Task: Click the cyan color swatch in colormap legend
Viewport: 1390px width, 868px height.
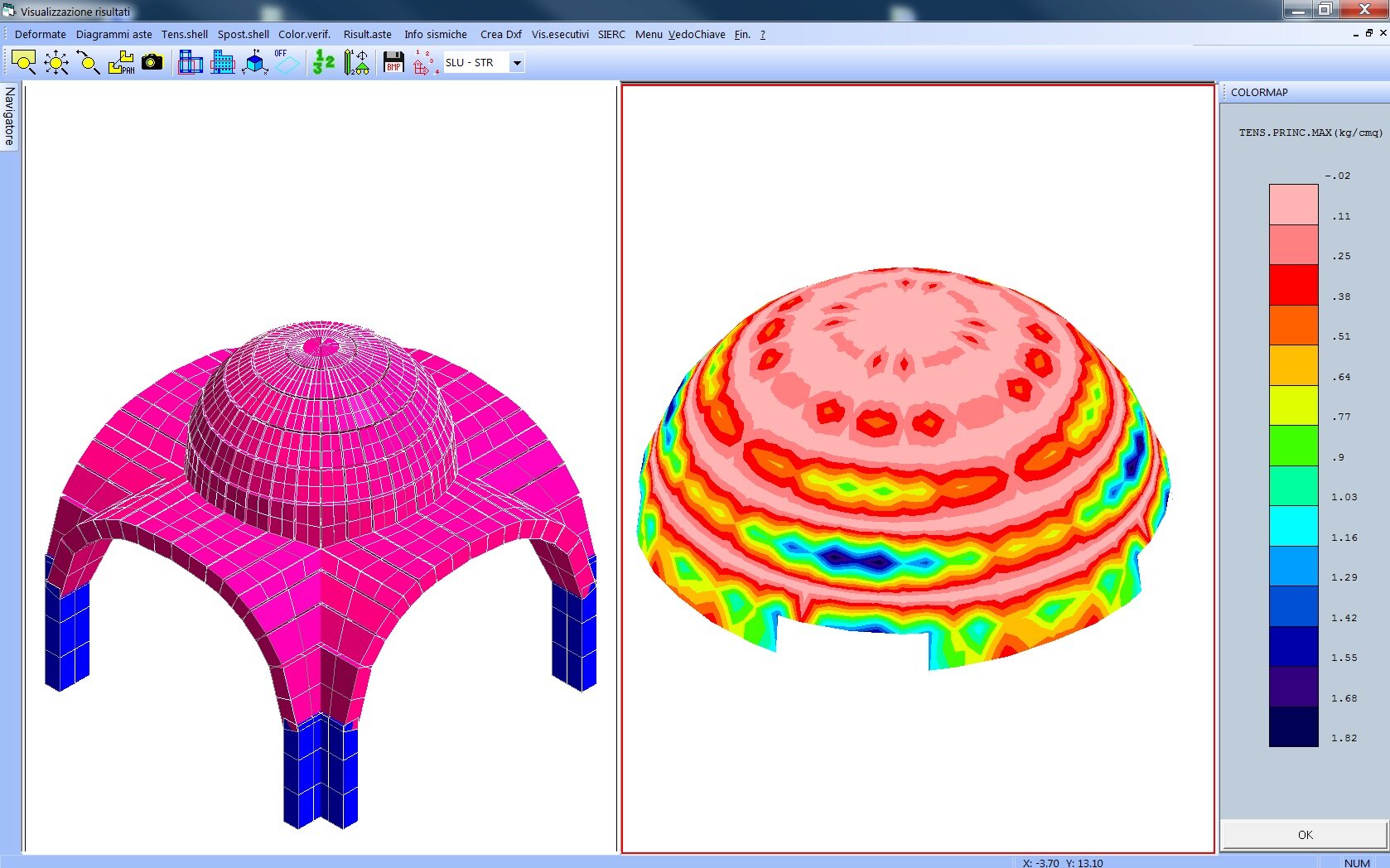Action: point(1293,525)
